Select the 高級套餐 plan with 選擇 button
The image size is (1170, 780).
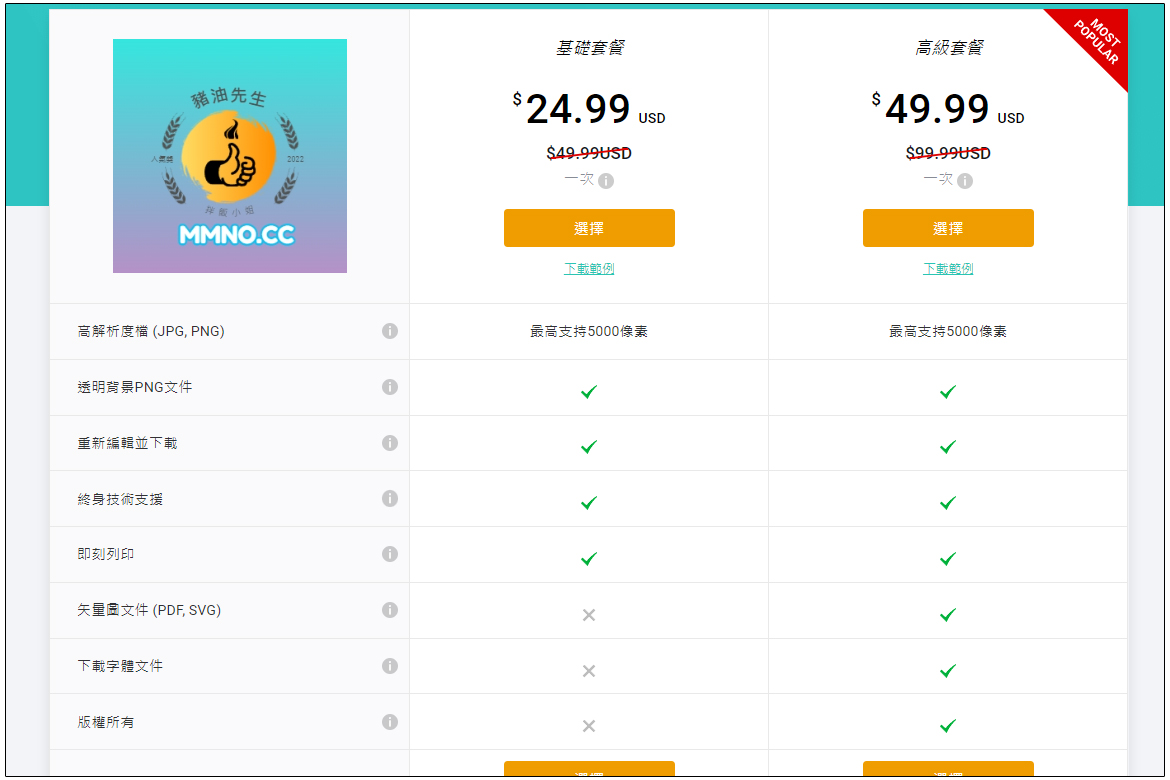tap(948, 228)
